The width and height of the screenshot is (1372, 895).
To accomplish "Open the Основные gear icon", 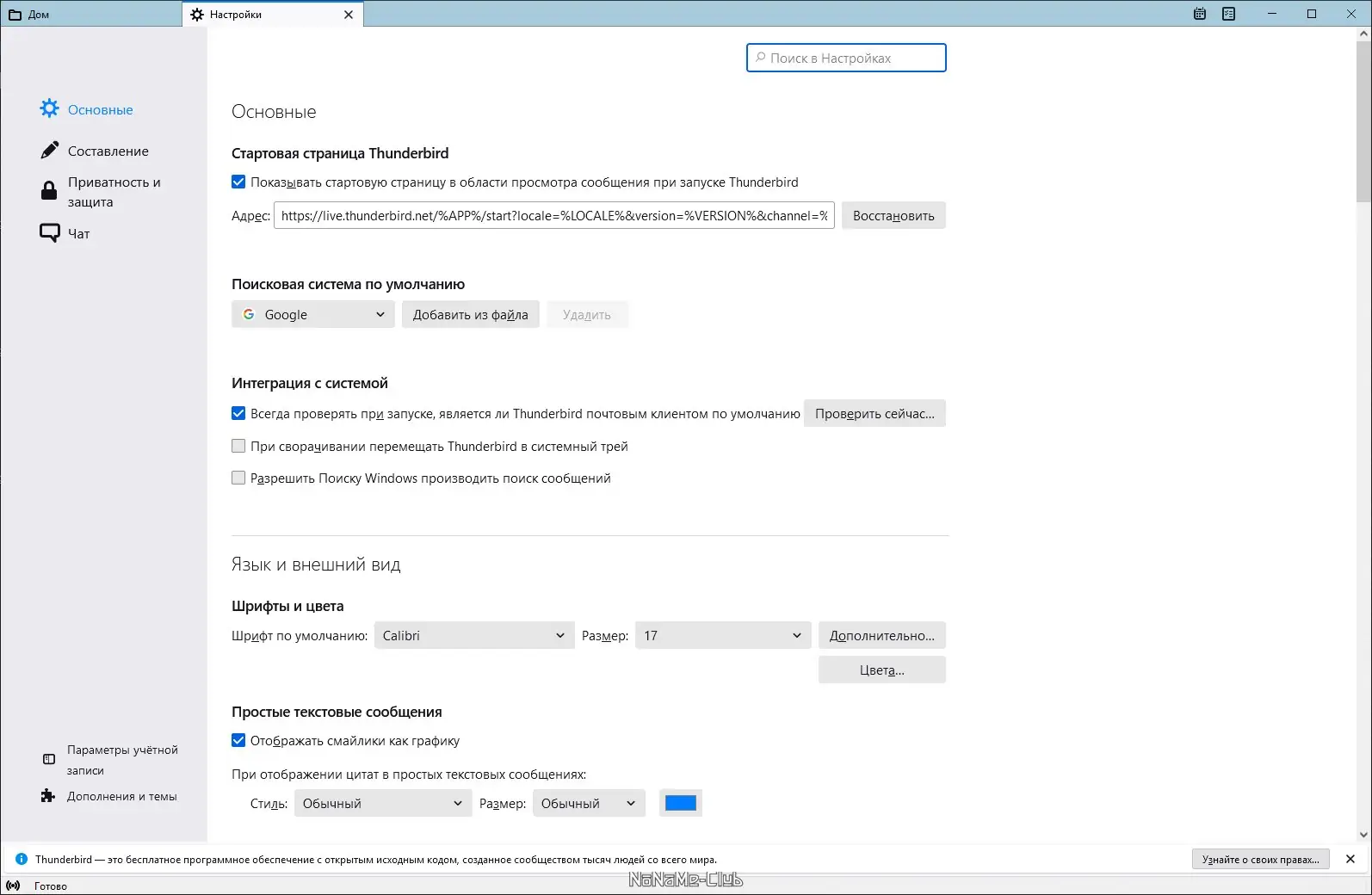I will point(50,108).
